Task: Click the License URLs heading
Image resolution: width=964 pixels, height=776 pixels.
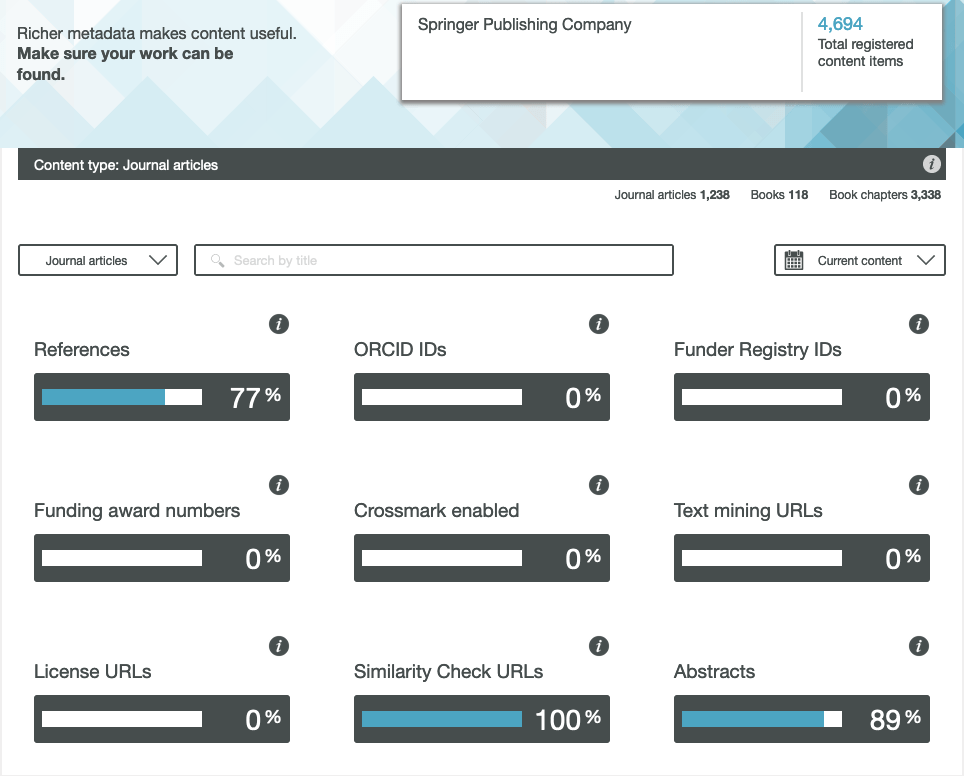Action: (x=93, y=672)
